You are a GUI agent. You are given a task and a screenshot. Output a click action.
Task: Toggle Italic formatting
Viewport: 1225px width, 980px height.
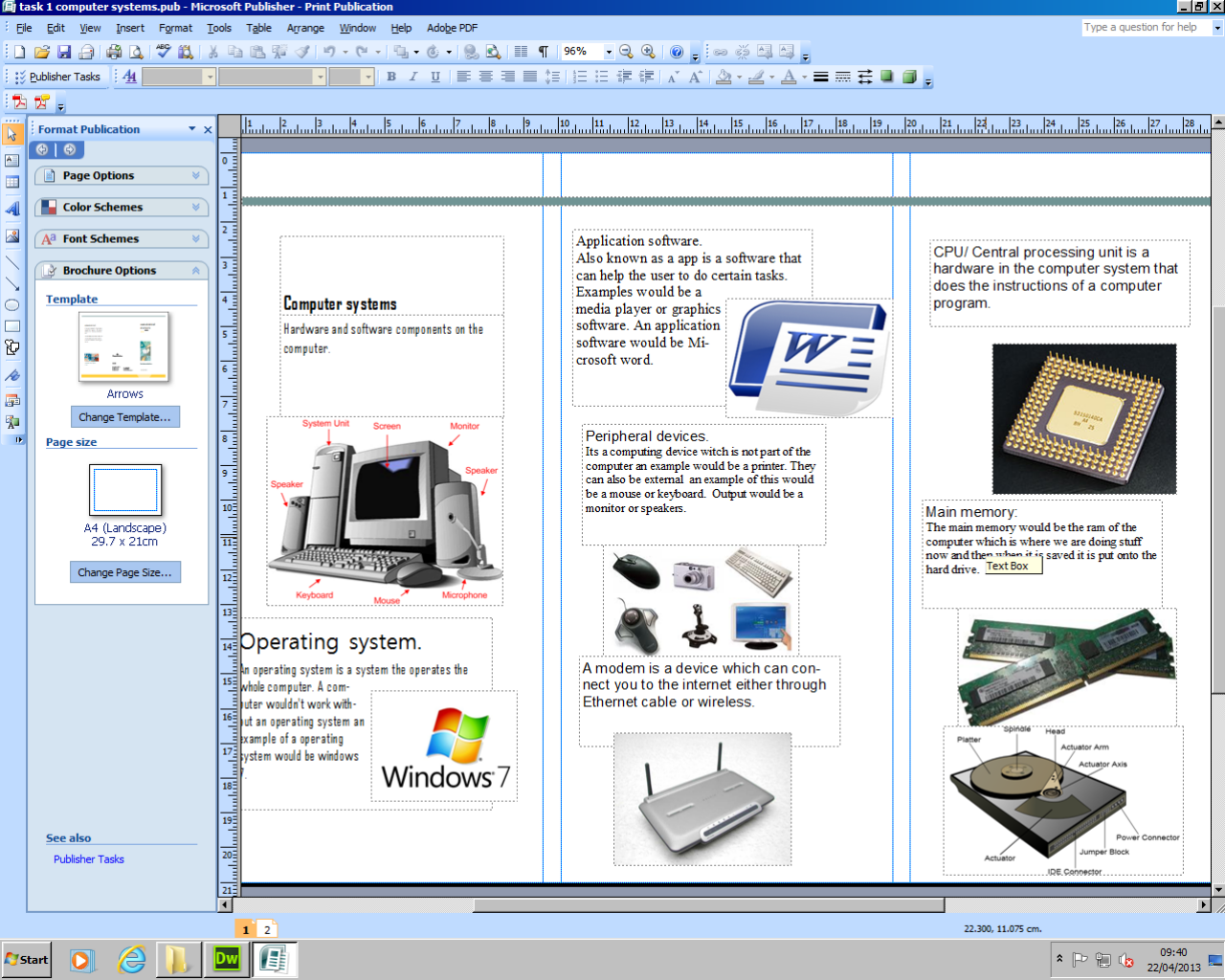click(413, 77)
